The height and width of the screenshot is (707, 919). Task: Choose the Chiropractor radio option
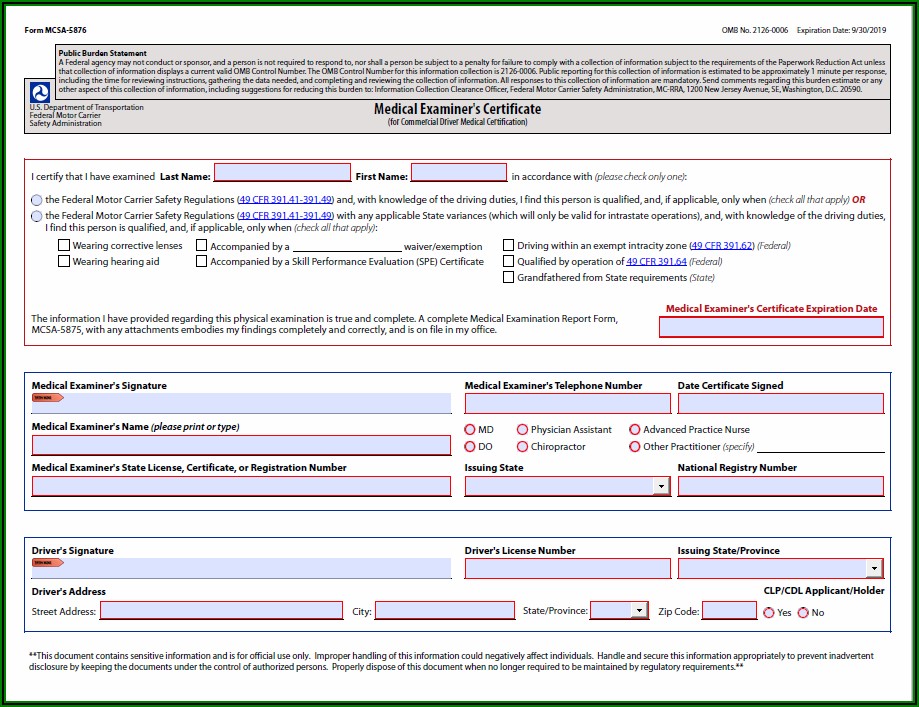[522, 447]
